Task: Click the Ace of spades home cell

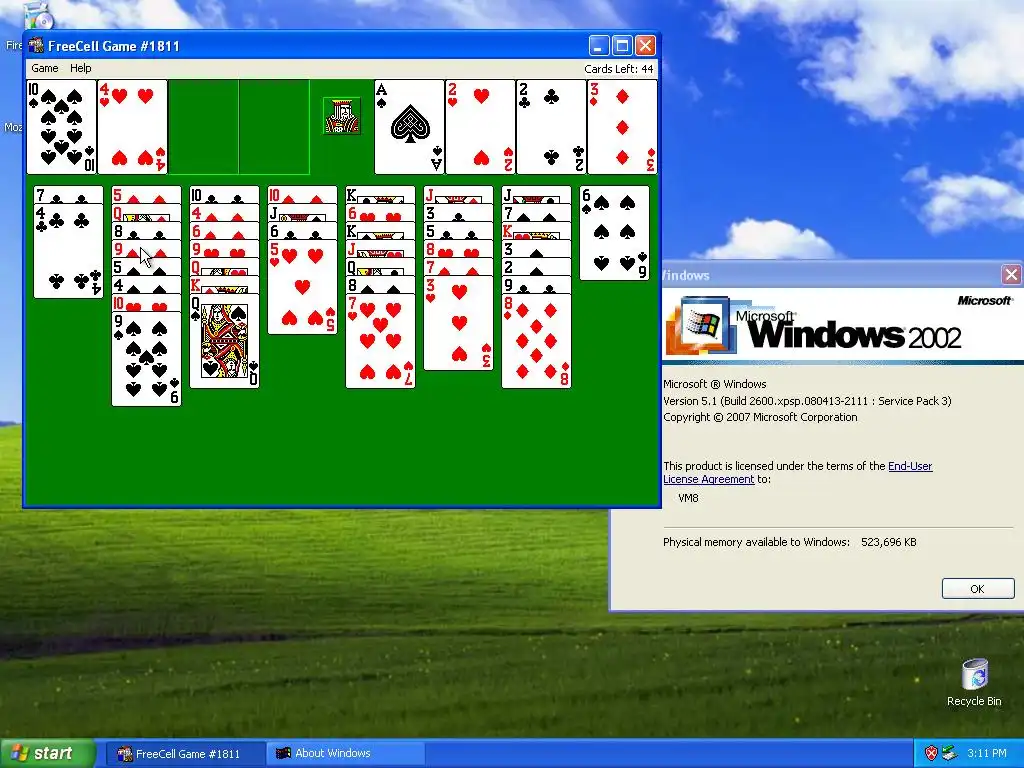Action: tap(409, 127)
